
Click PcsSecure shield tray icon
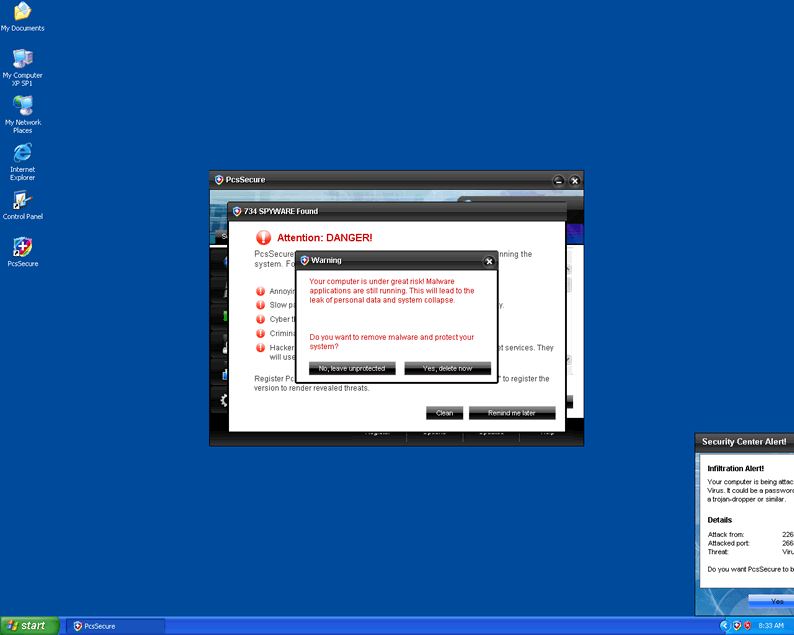(737, 626)
